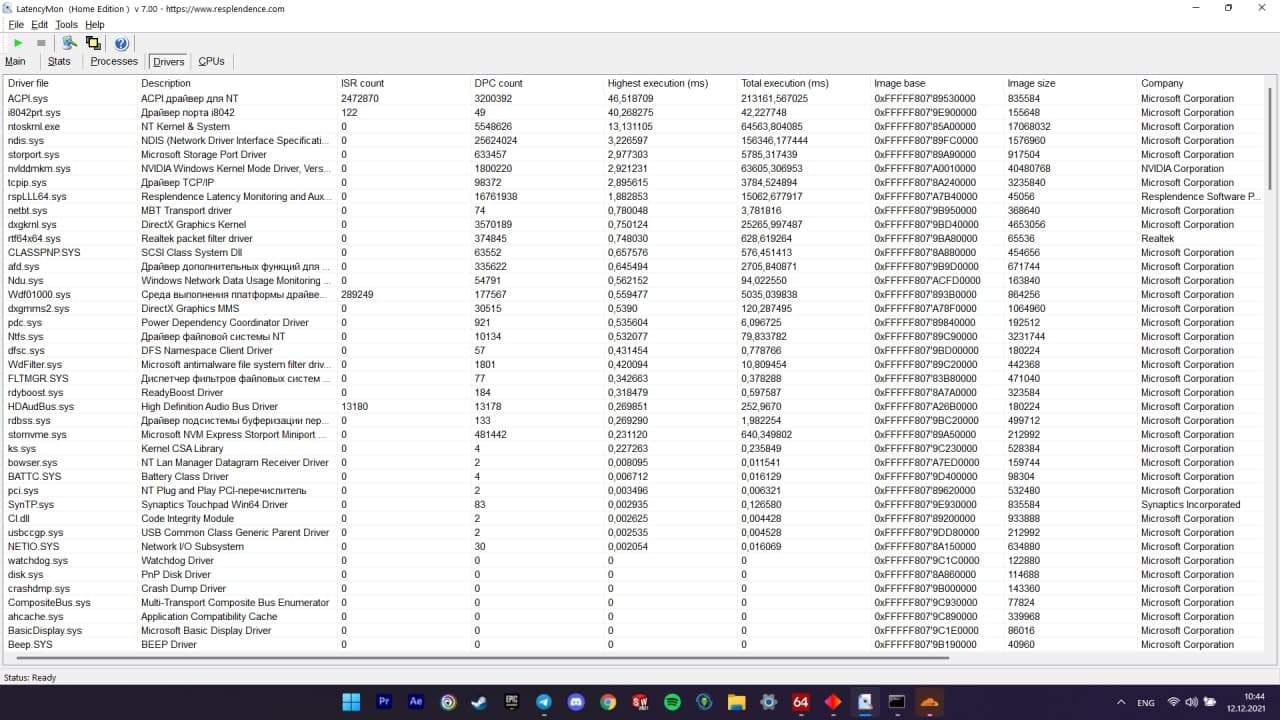Select the ACPI.sys driver row
Screen dimensions: 1280x720
pos(635,99)
